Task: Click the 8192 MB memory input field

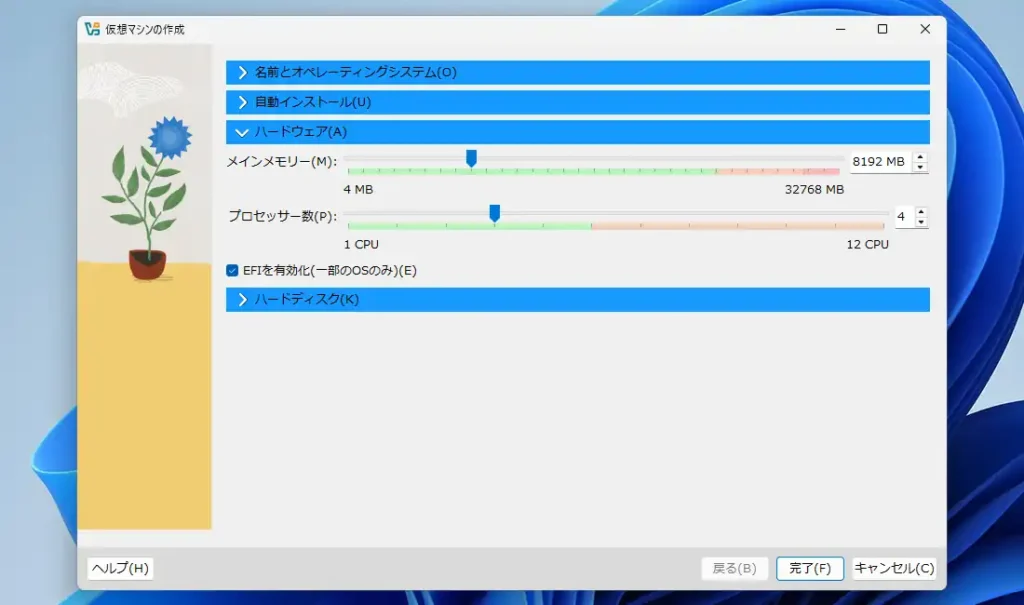Action: tap(879, 162)
